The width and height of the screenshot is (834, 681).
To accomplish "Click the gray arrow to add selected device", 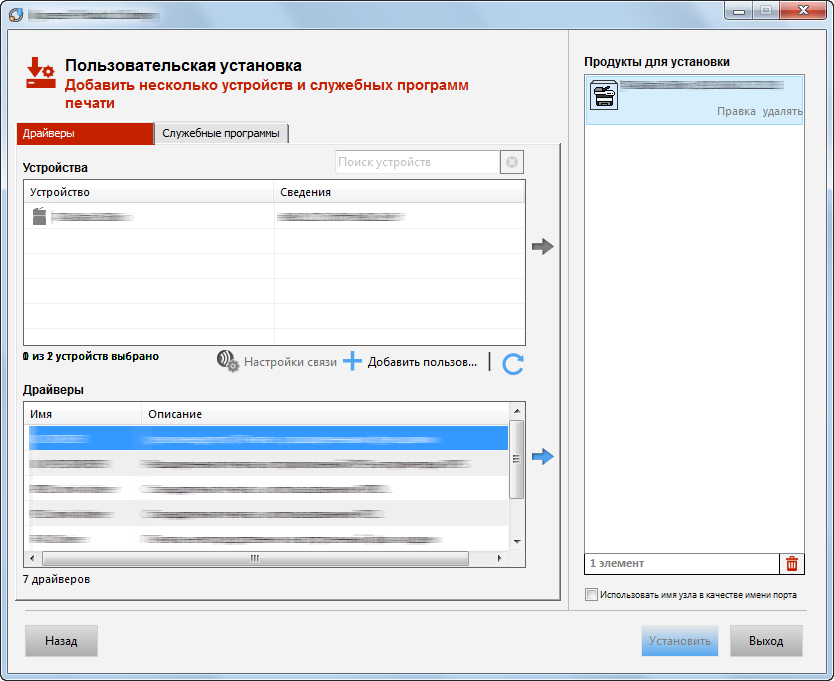I will [543, 246].
